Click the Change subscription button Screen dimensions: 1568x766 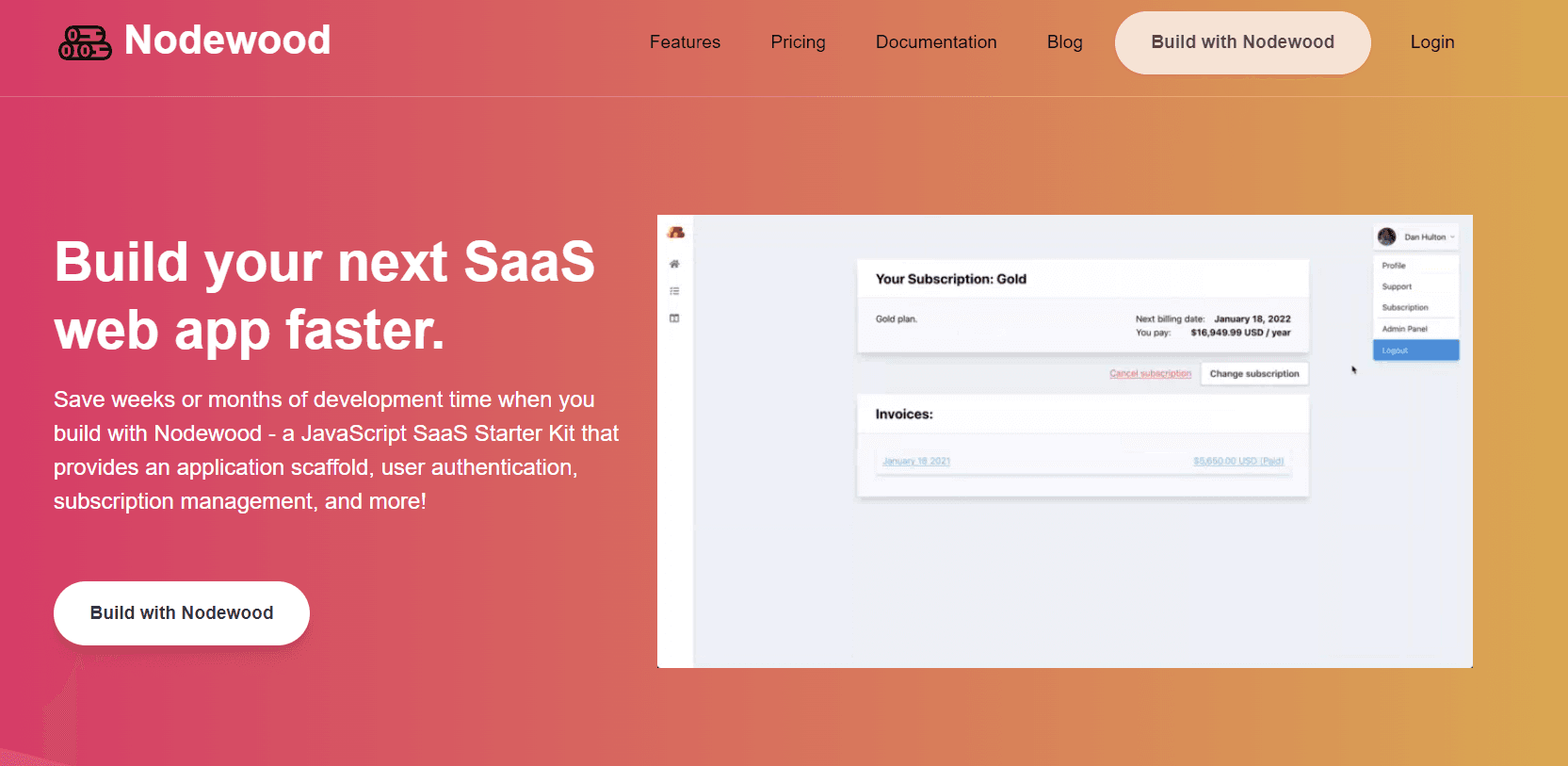pyautogui.click(x=1254, y=374)
